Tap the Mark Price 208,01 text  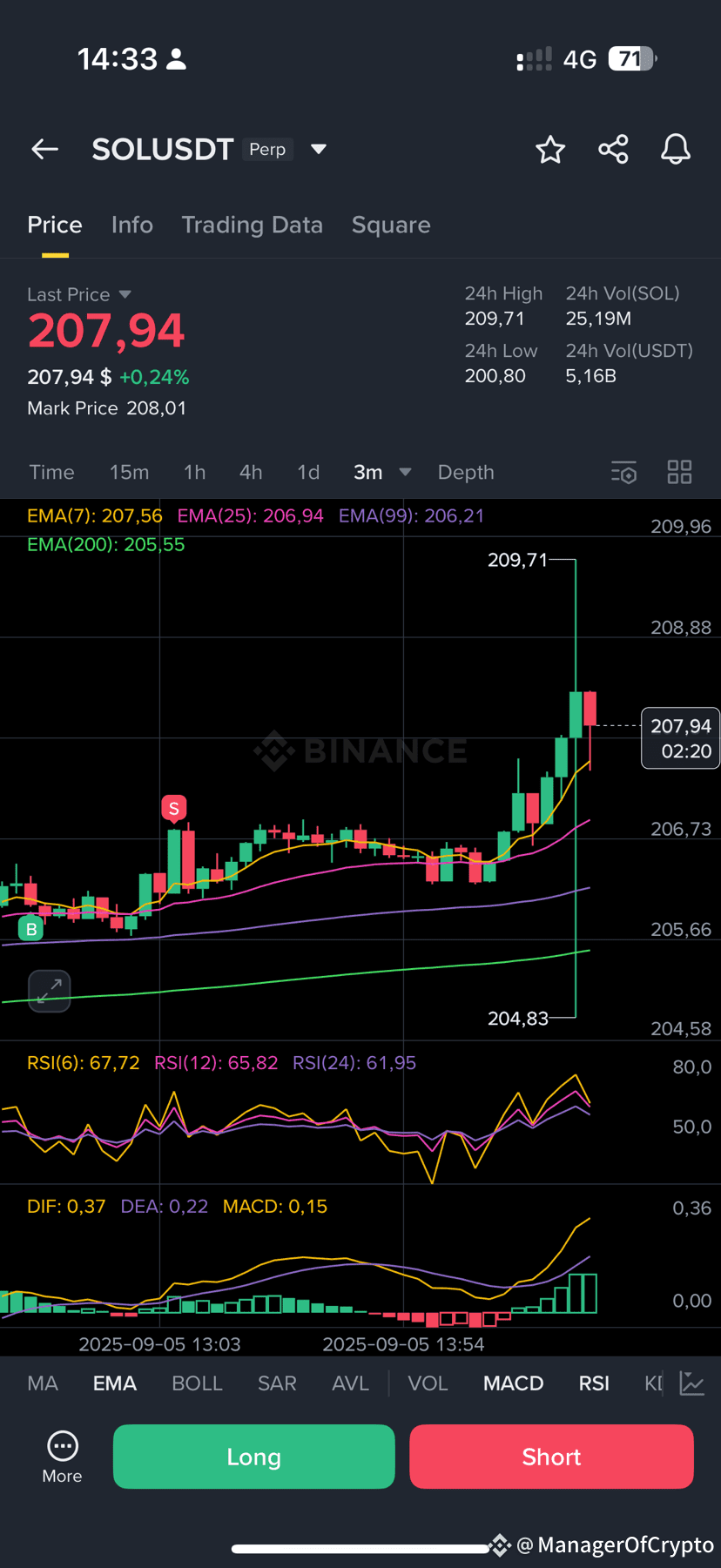pos(107,408)
